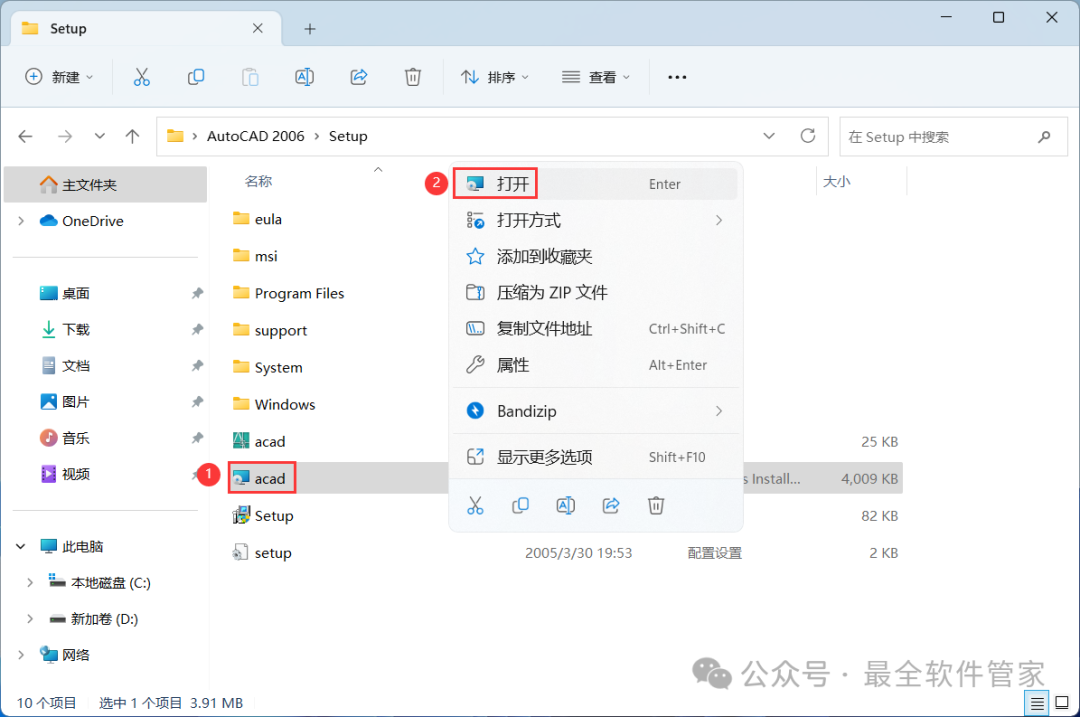This screenshot has width=1080, height=717.
Task: Select 主文件夹 (Home) in the sidebar
Action: 105,185
